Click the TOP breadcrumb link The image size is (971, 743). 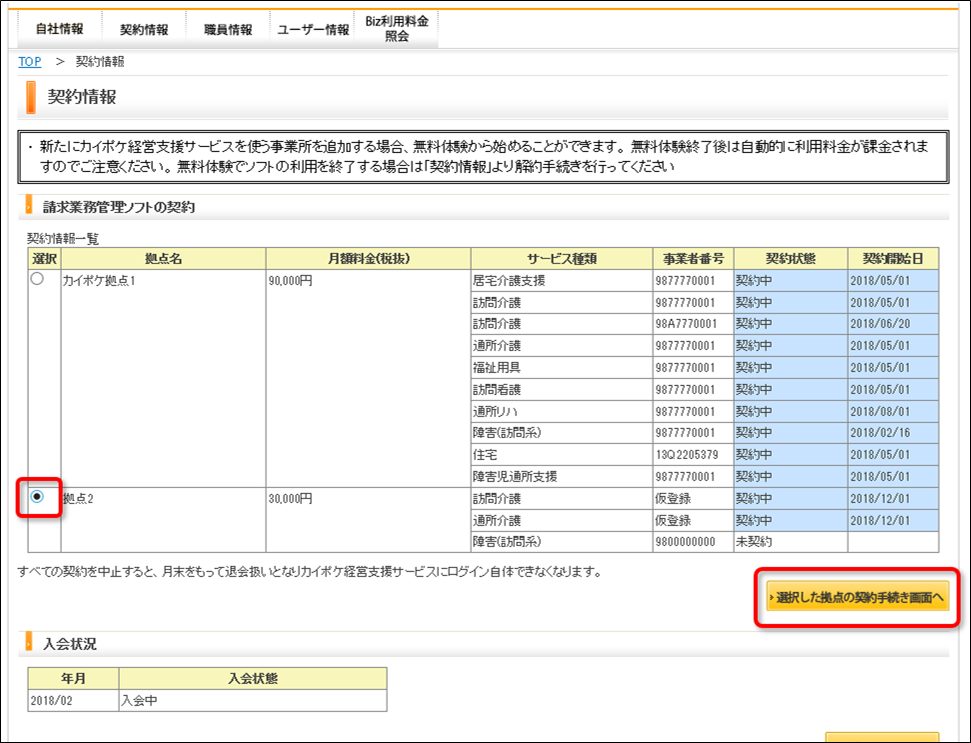(30, 62)
